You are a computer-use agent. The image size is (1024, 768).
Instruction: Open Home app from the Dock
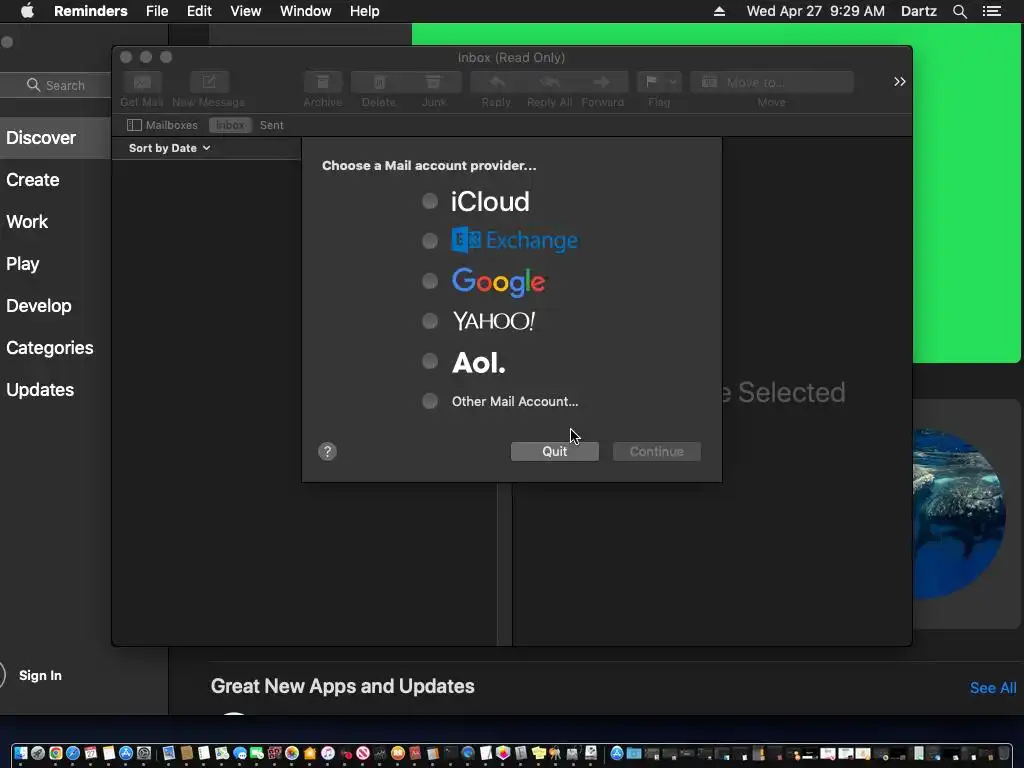tap(310, 753)
